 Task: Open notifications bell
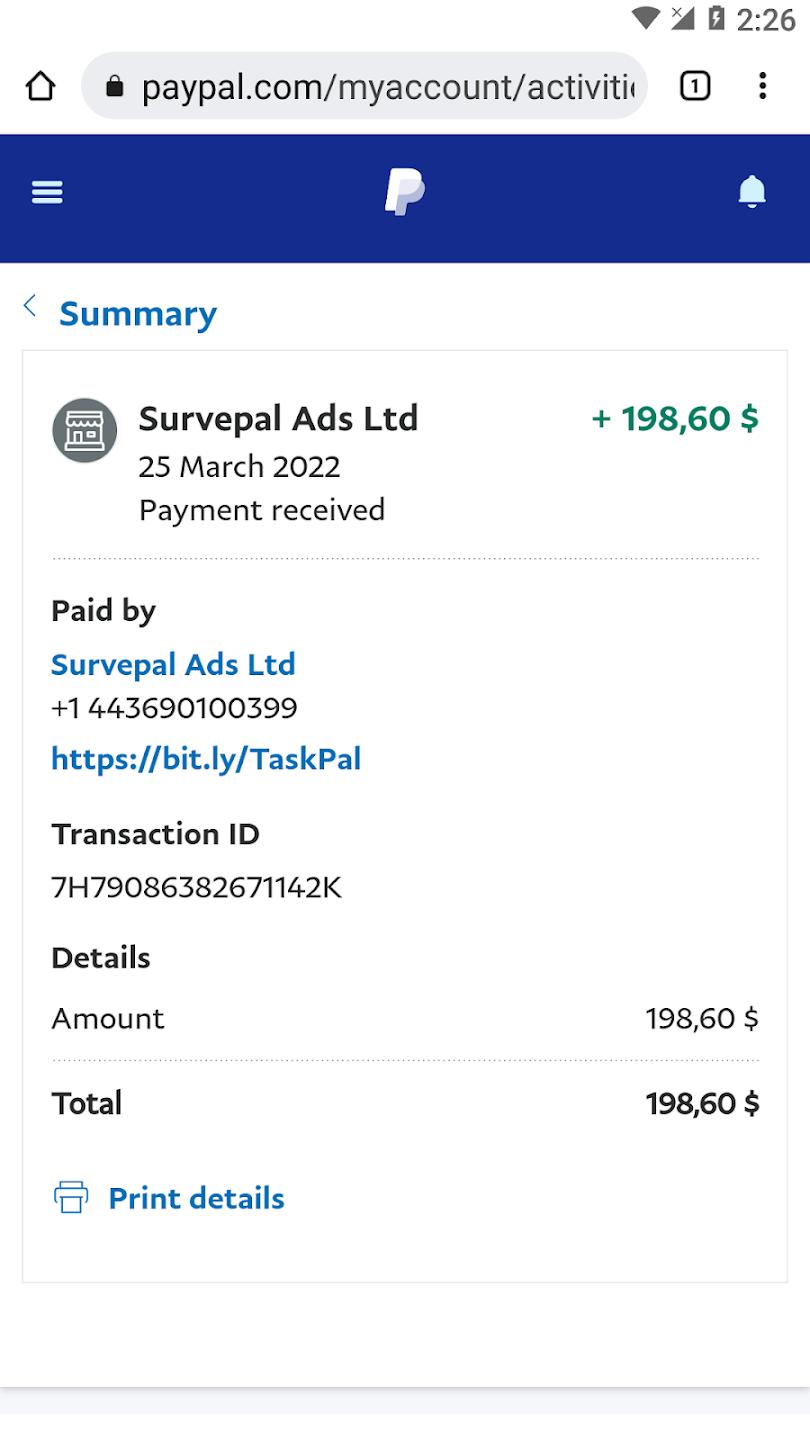[751, 191]
